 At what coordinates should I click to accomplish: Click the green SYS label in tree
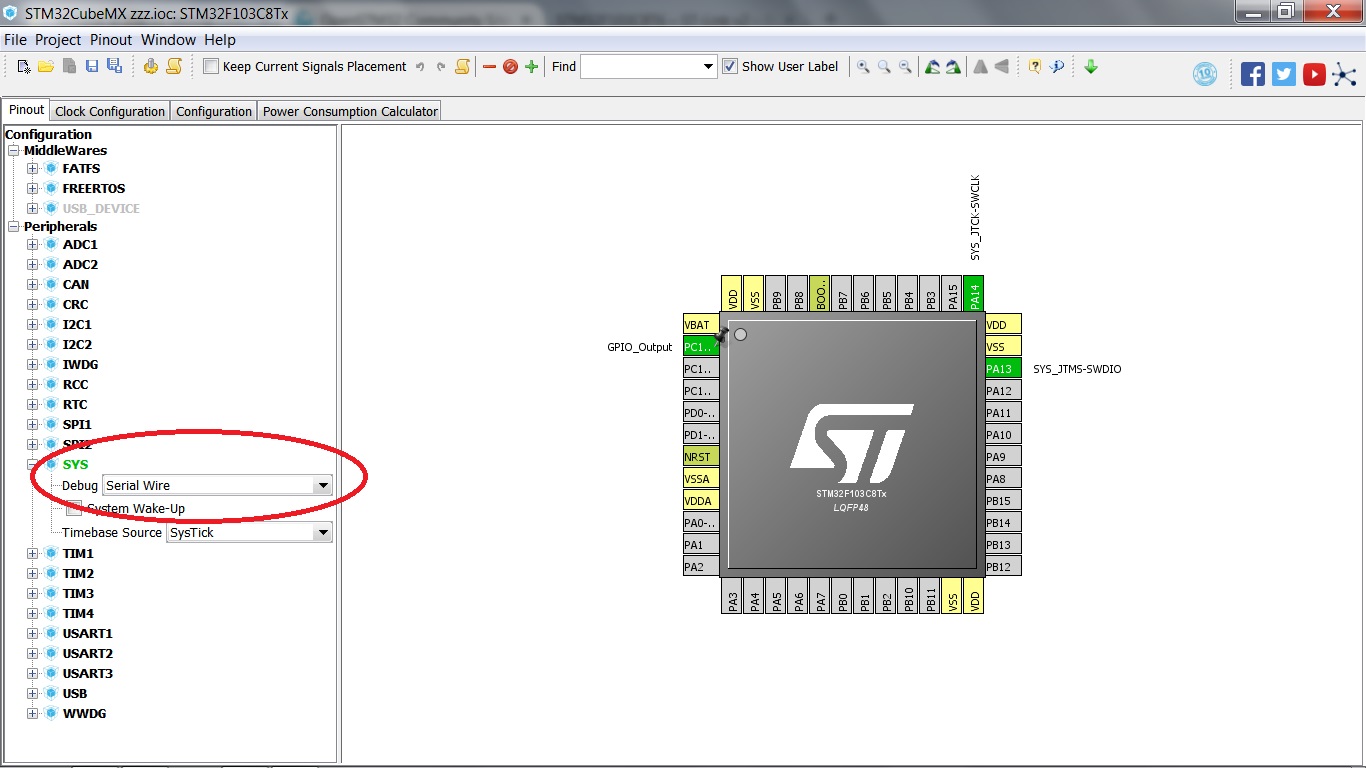[x=75, y=464]
